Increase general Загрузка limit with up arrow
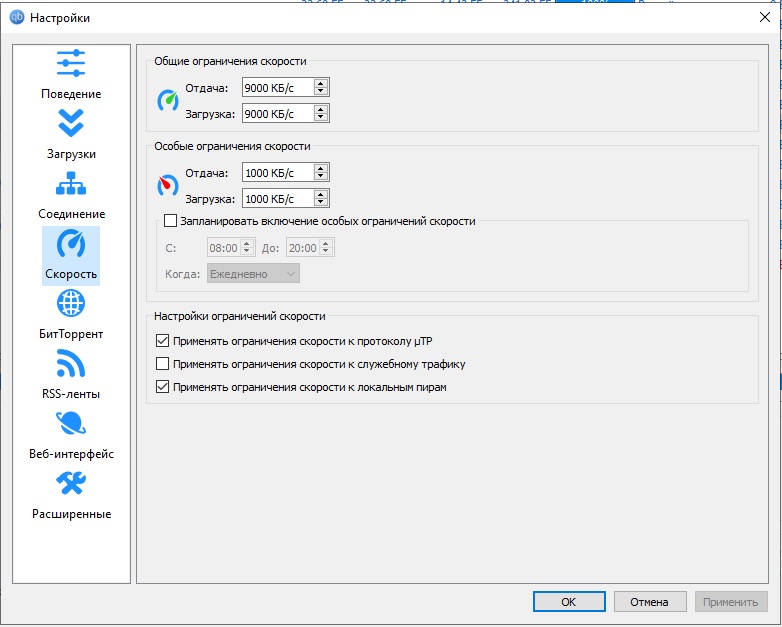 321,109
